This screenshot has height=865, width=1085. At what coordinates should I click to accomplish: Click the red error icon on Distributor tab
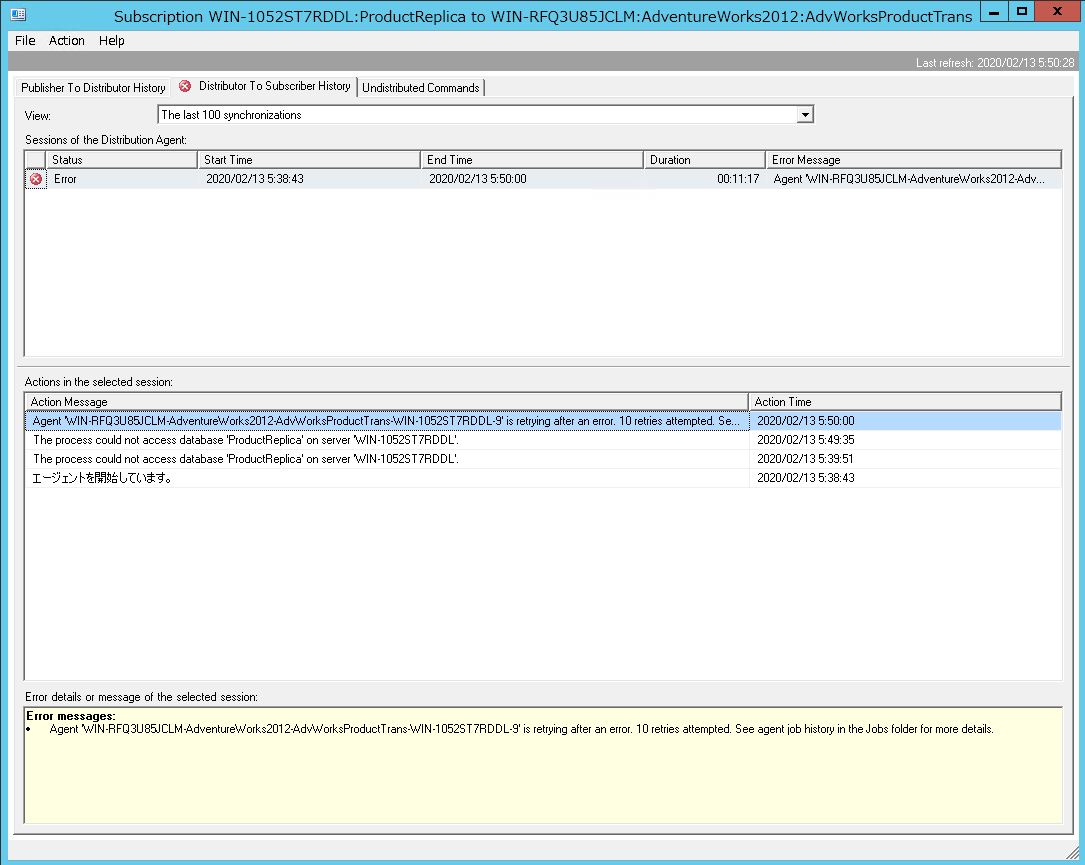185,86
